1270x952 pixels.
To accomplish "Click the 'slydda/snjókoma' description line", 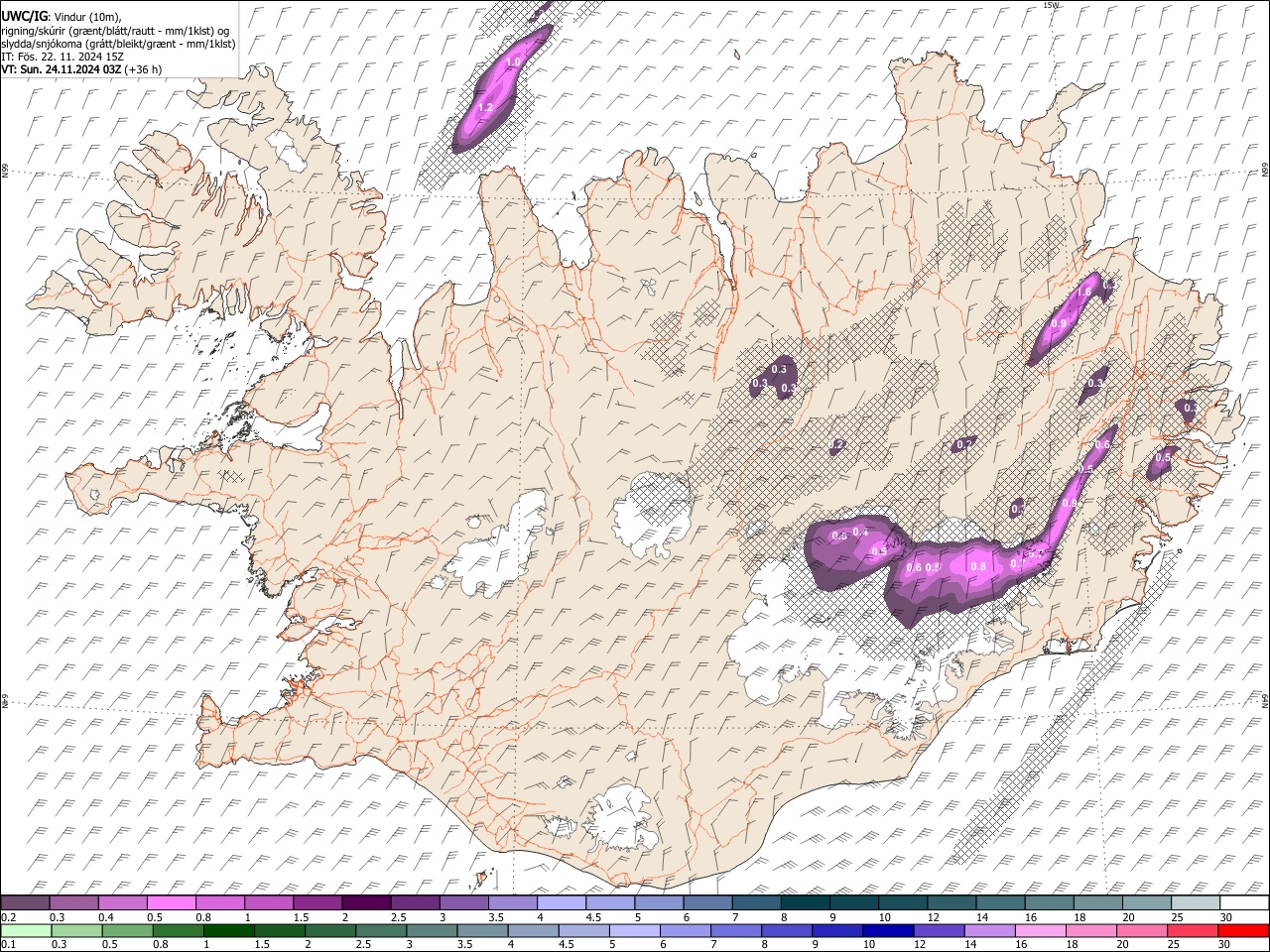I will [x=119, y=44].
